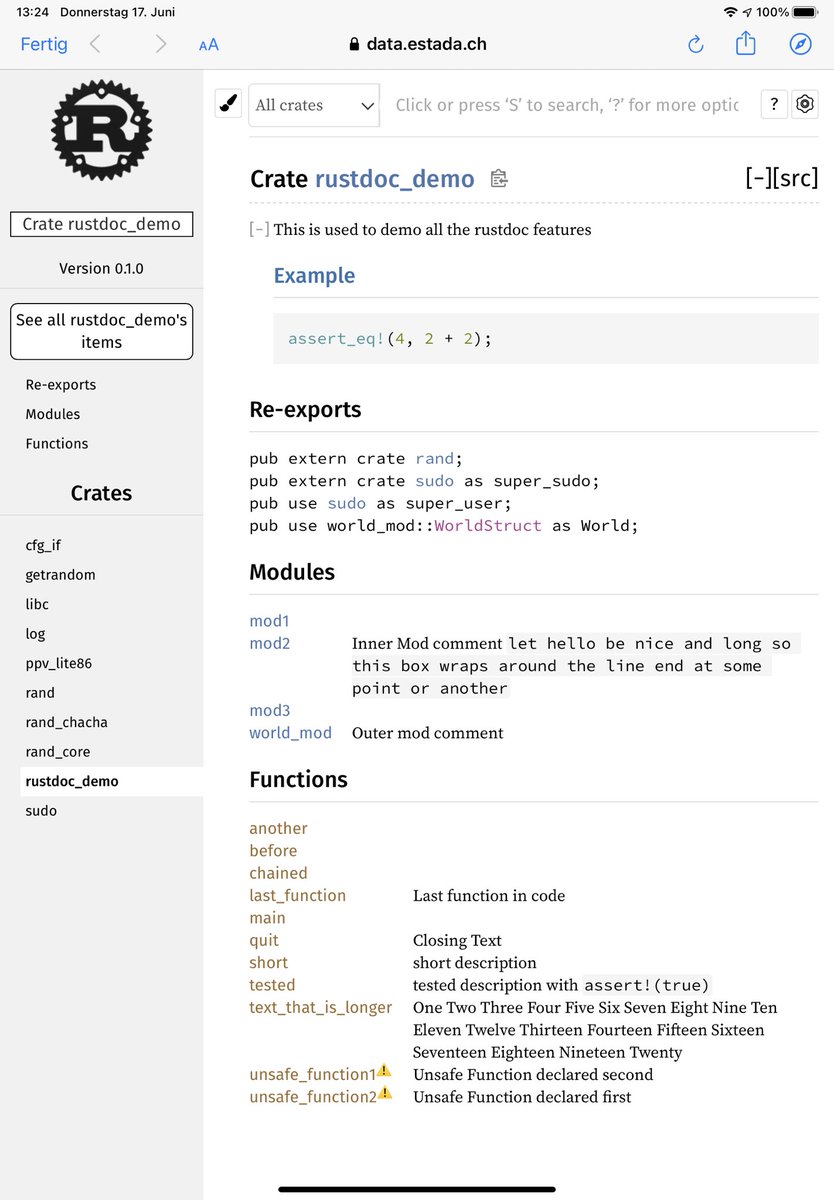The image size is (834, 1200).
Task: Tap data.estada.ch address bar
Action: coord(418,44)
